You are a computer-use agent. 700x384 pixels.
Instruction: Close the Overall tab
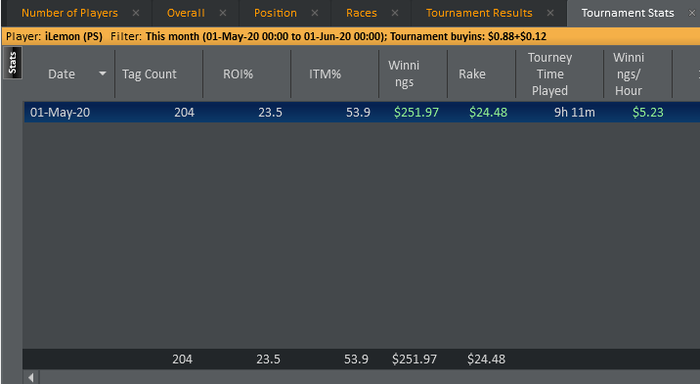[x=223, y=13]
